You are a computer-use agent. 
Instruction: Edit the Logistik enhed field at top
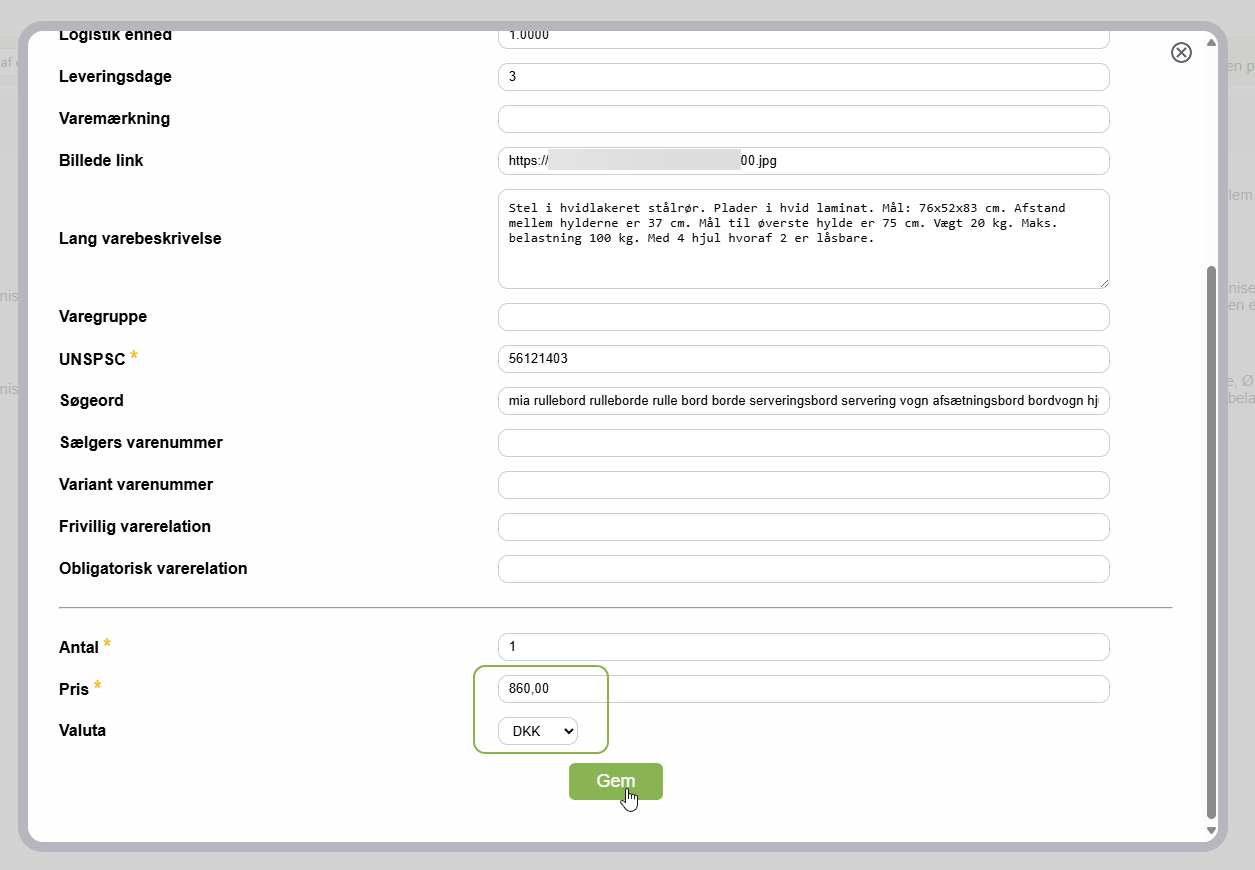(804, 38)
